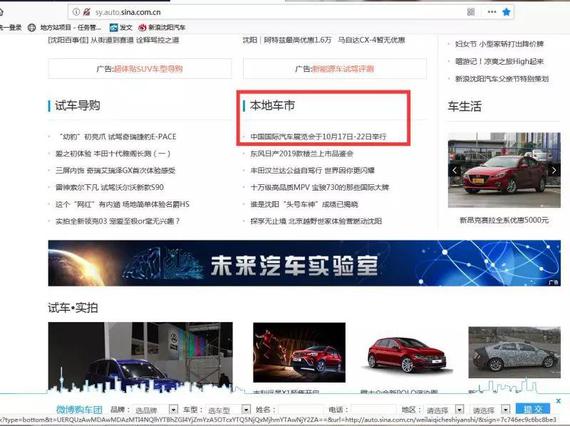
Task: Open sidebar article 凉爽之旅High起来
Action: click(x=499, y=61)
